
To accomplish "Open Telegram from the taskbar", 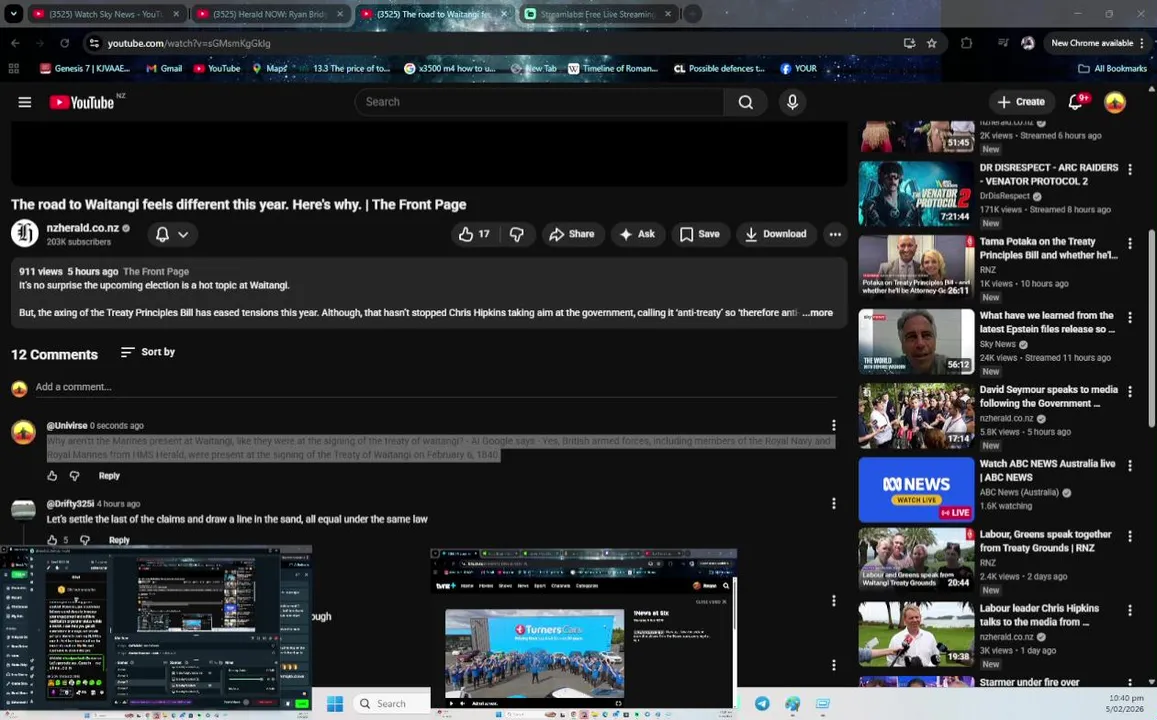I will click(761, 703).
